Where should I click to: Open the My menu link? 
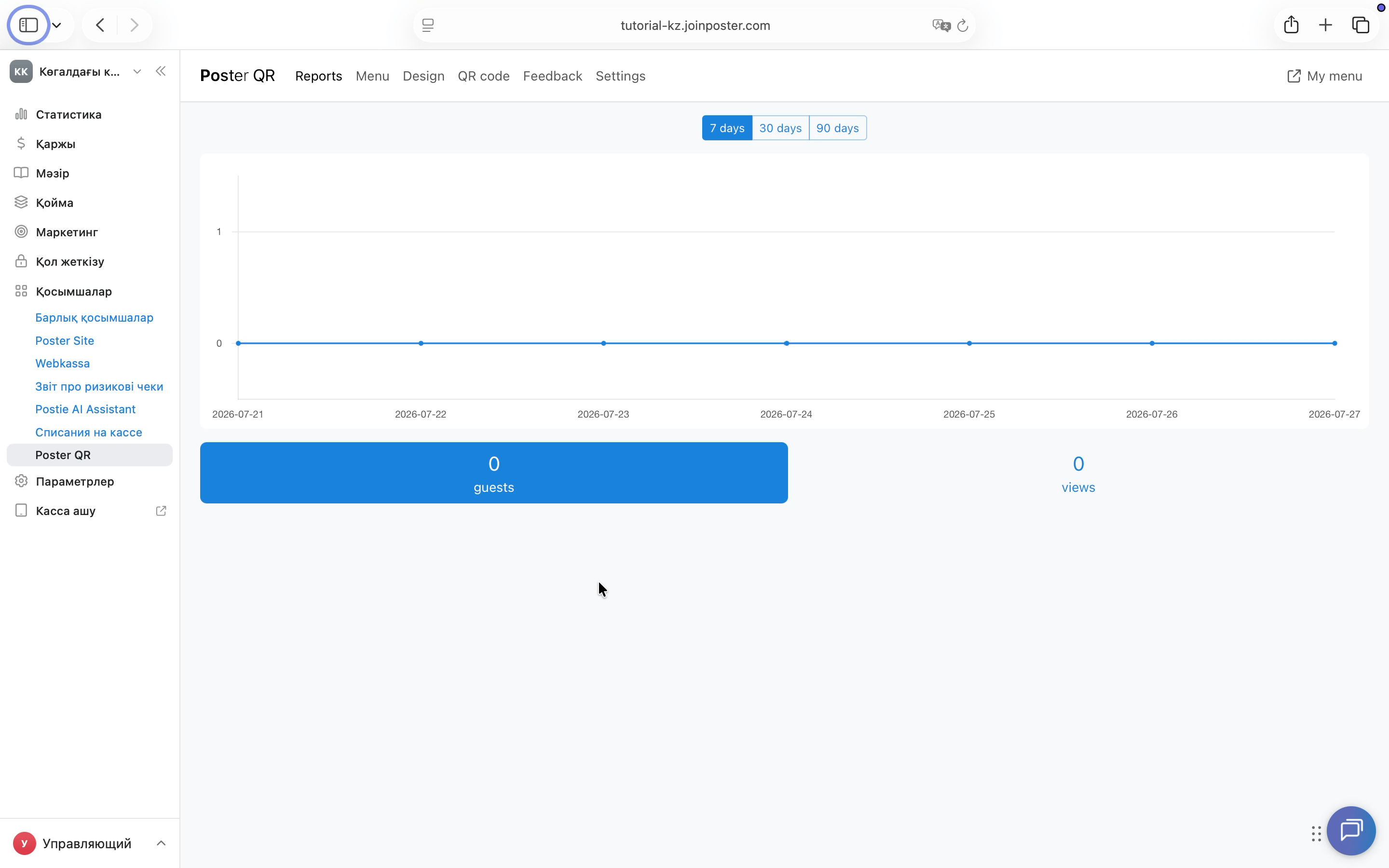[1324, 76]
